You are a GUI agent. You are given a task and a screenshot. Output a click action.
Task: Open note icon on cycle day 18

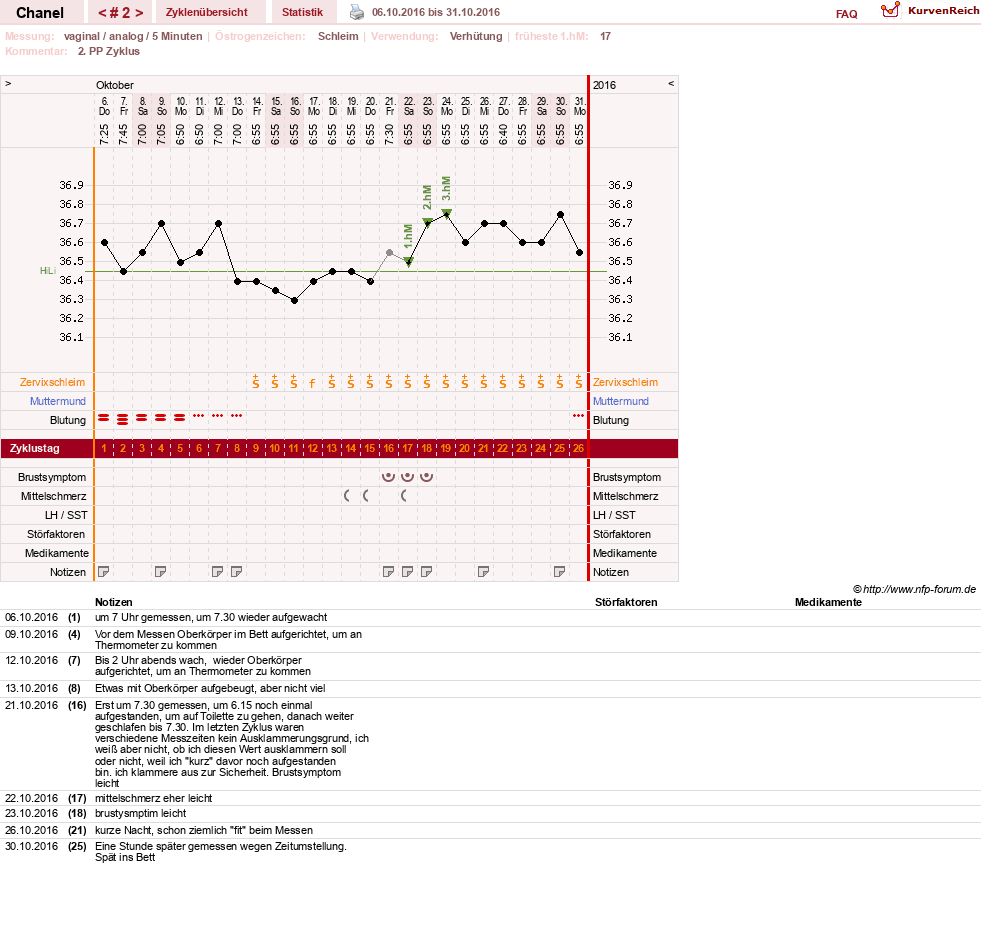(427, 572)
